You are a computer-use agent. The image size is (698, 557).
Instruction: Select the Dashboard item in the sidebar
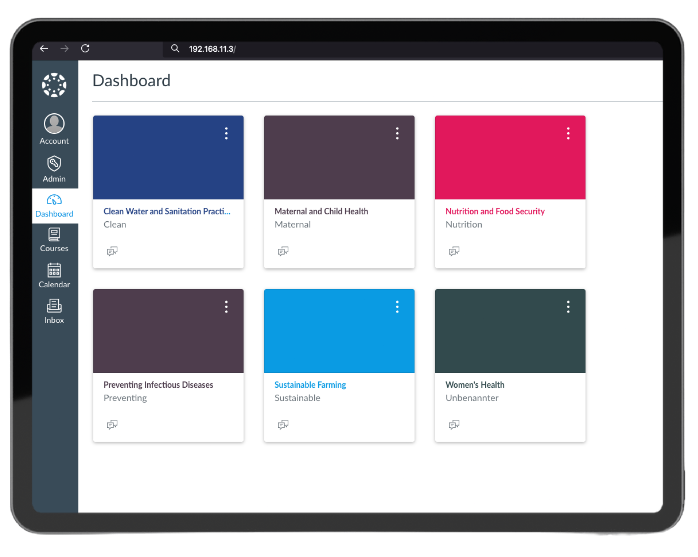54,205
